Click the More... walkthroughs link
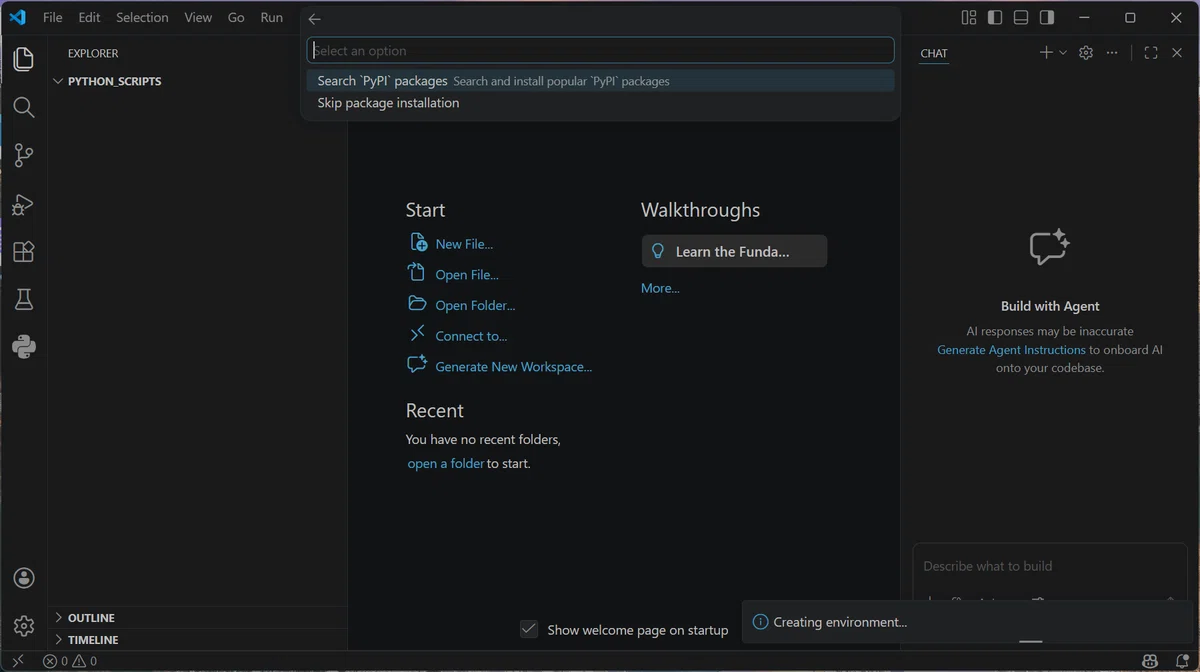1200x672 pixels. pos(660,288)
